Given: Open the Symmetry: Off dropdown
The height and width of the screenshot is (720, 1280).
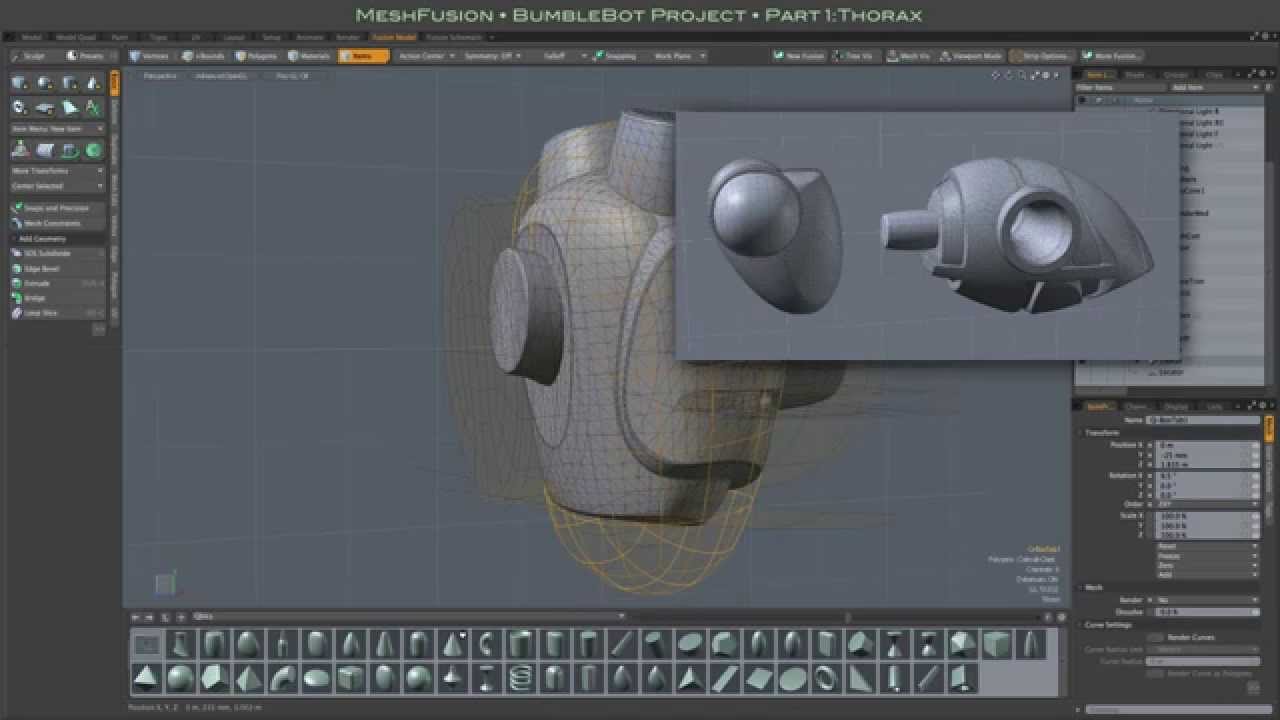Looking at the screenshot, I should [x=492, y=56].
